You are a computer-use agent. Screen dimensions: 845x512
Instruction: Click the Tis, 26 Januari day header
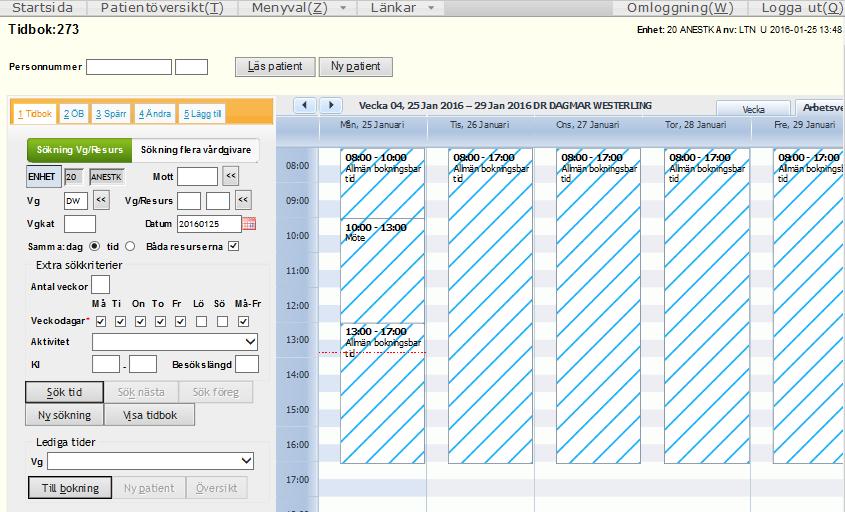click(x=480, y=124)
